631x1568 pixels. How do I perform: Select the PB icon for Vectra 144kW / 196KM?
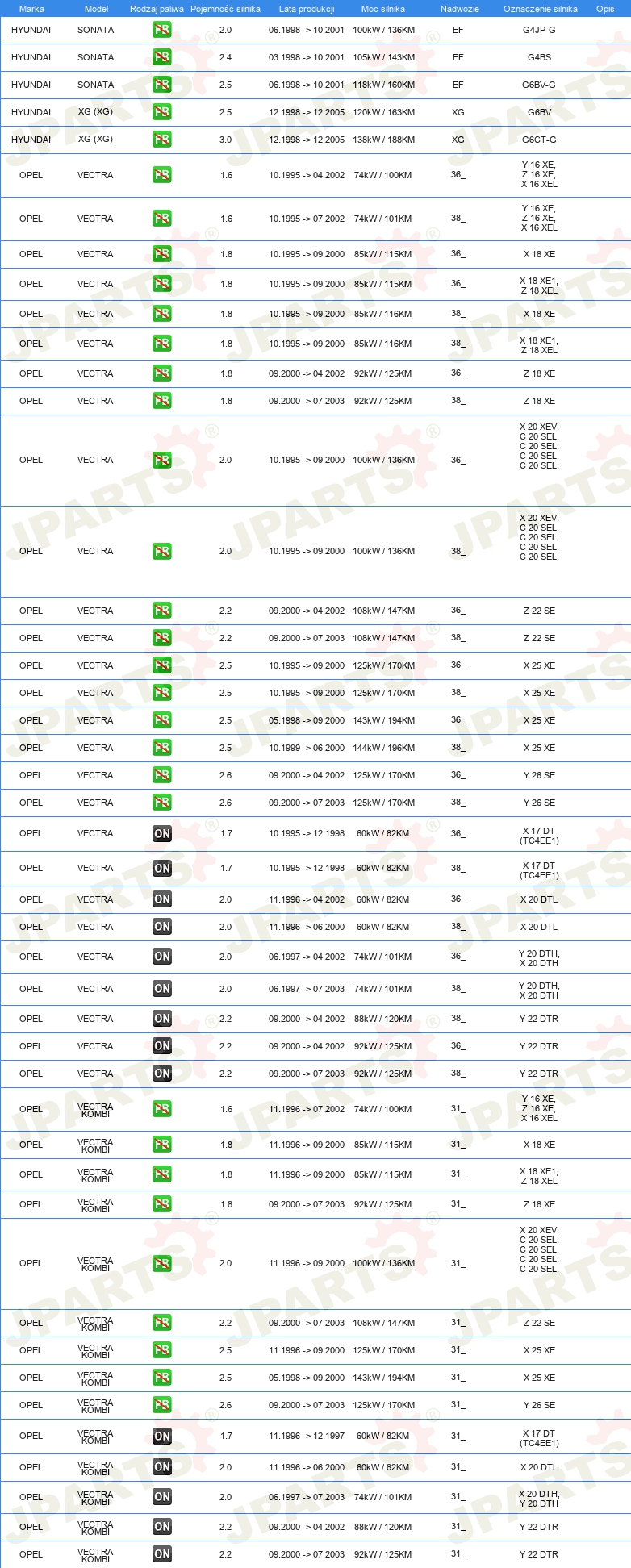pyautogui.click(x=161, y=748)
